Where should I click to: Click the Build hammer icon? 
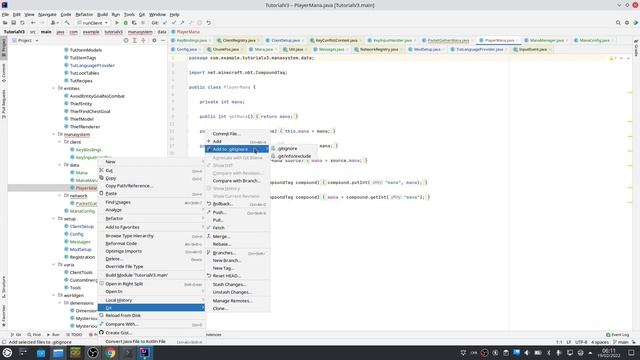tap(67, 23)
